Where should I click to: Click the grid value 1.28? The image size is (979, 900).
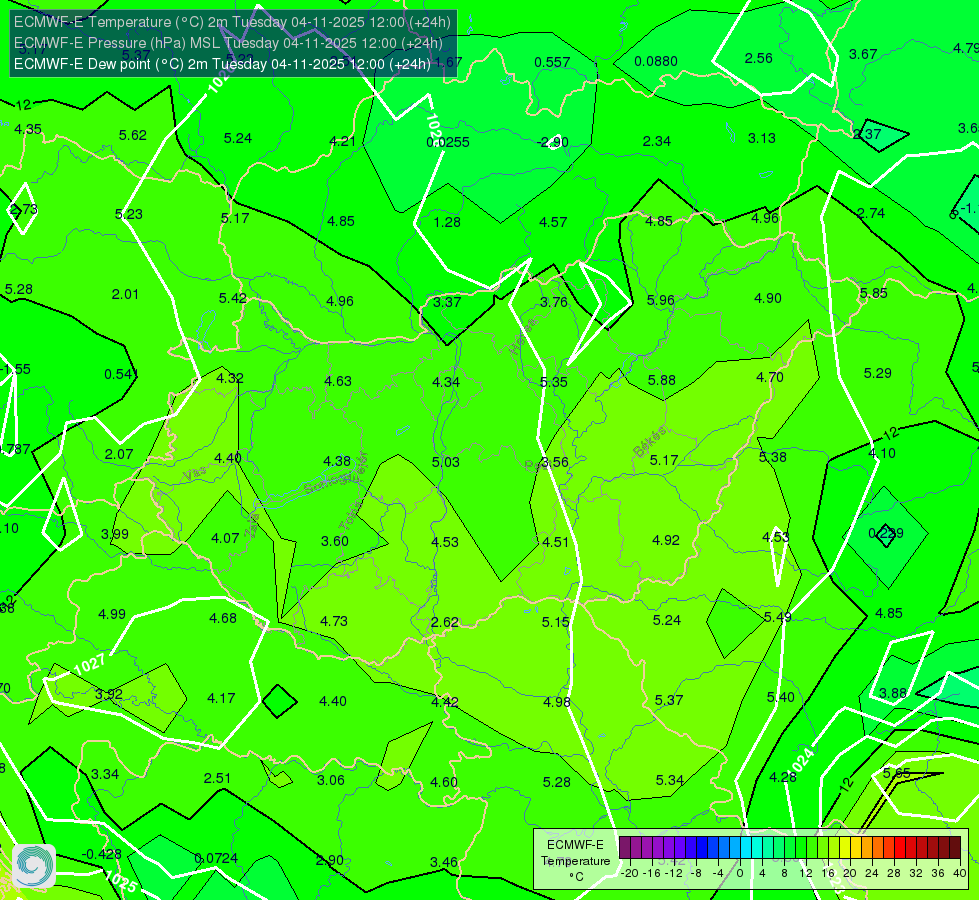point(447,222)
